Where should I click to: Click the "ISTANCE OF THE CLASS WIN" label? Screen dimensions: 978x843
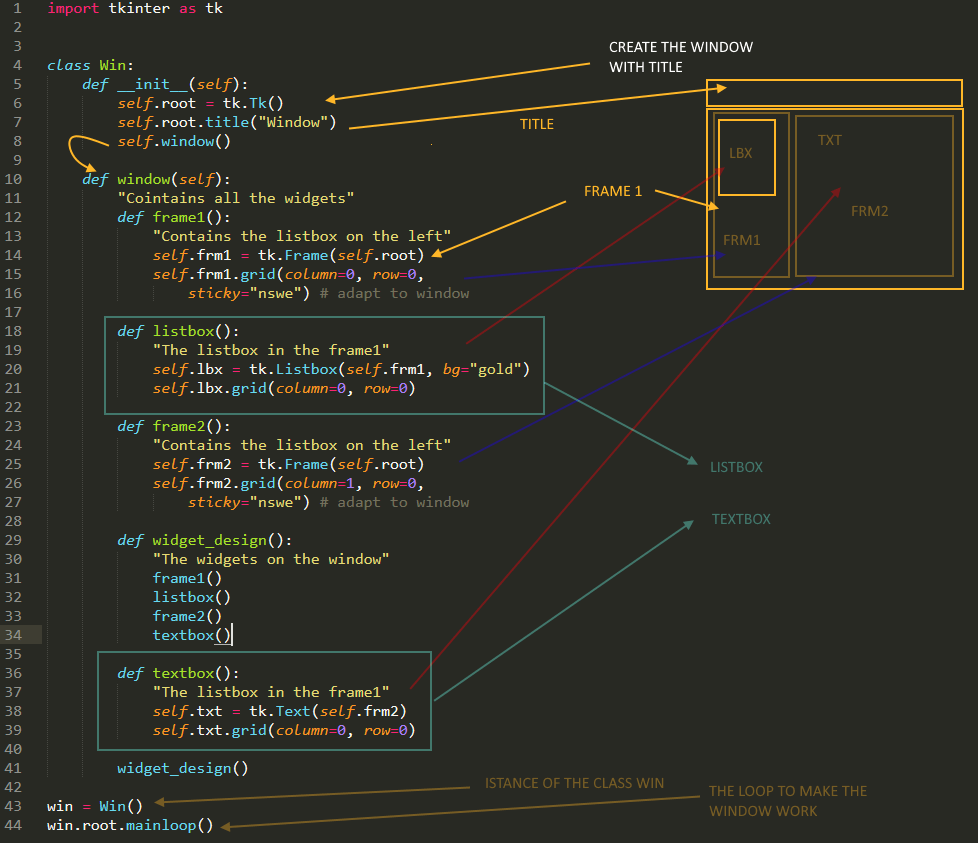pos(574,783)
